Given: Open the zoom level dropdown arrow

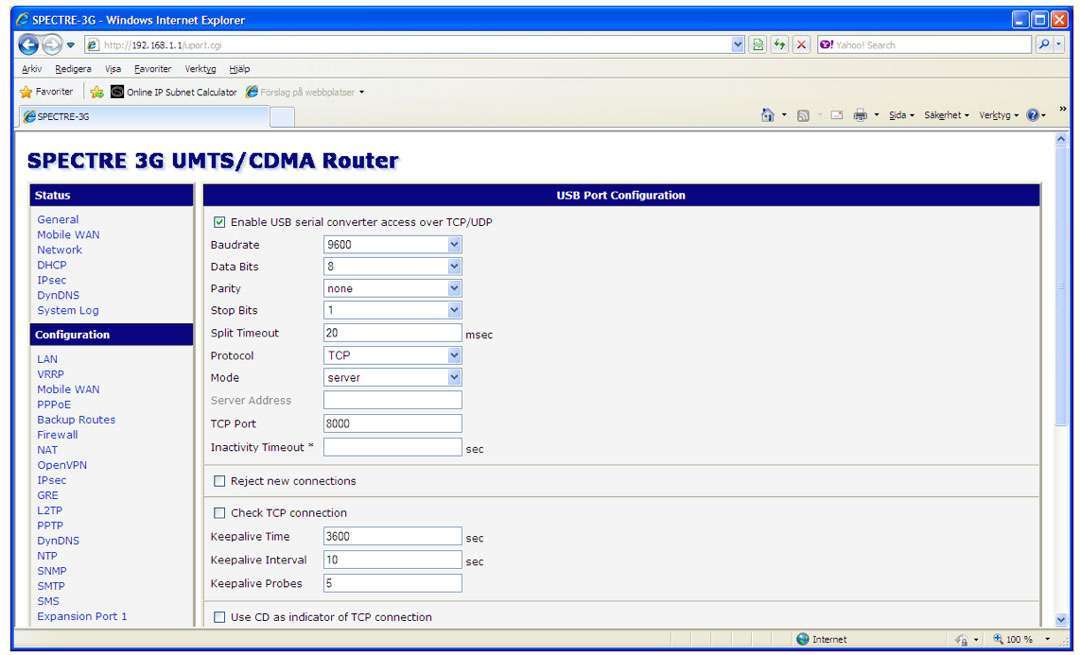Looking at the screenshot, I should coord(1048,639).
